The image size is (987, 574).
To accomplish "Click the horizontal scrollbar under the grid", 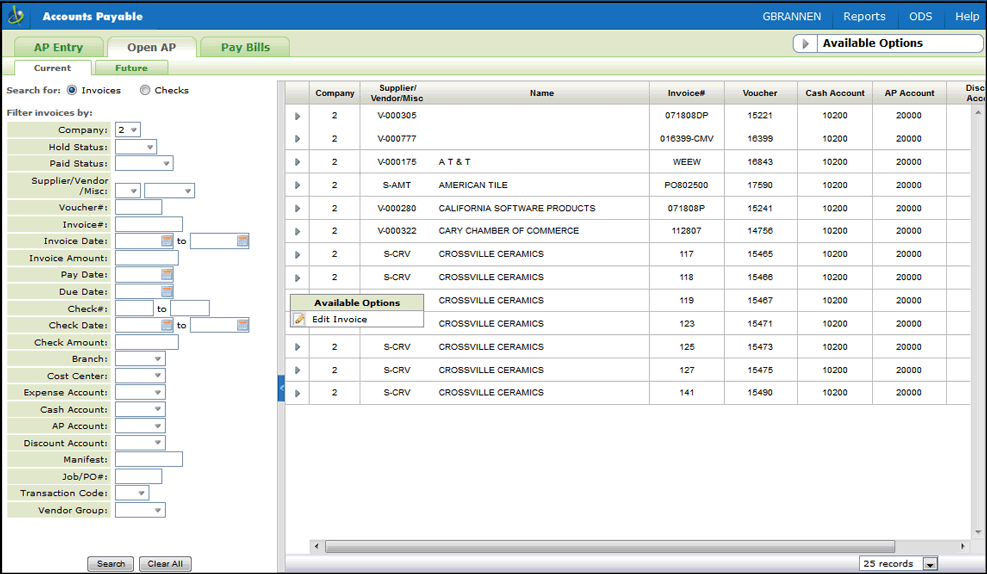I will (640, 547).
